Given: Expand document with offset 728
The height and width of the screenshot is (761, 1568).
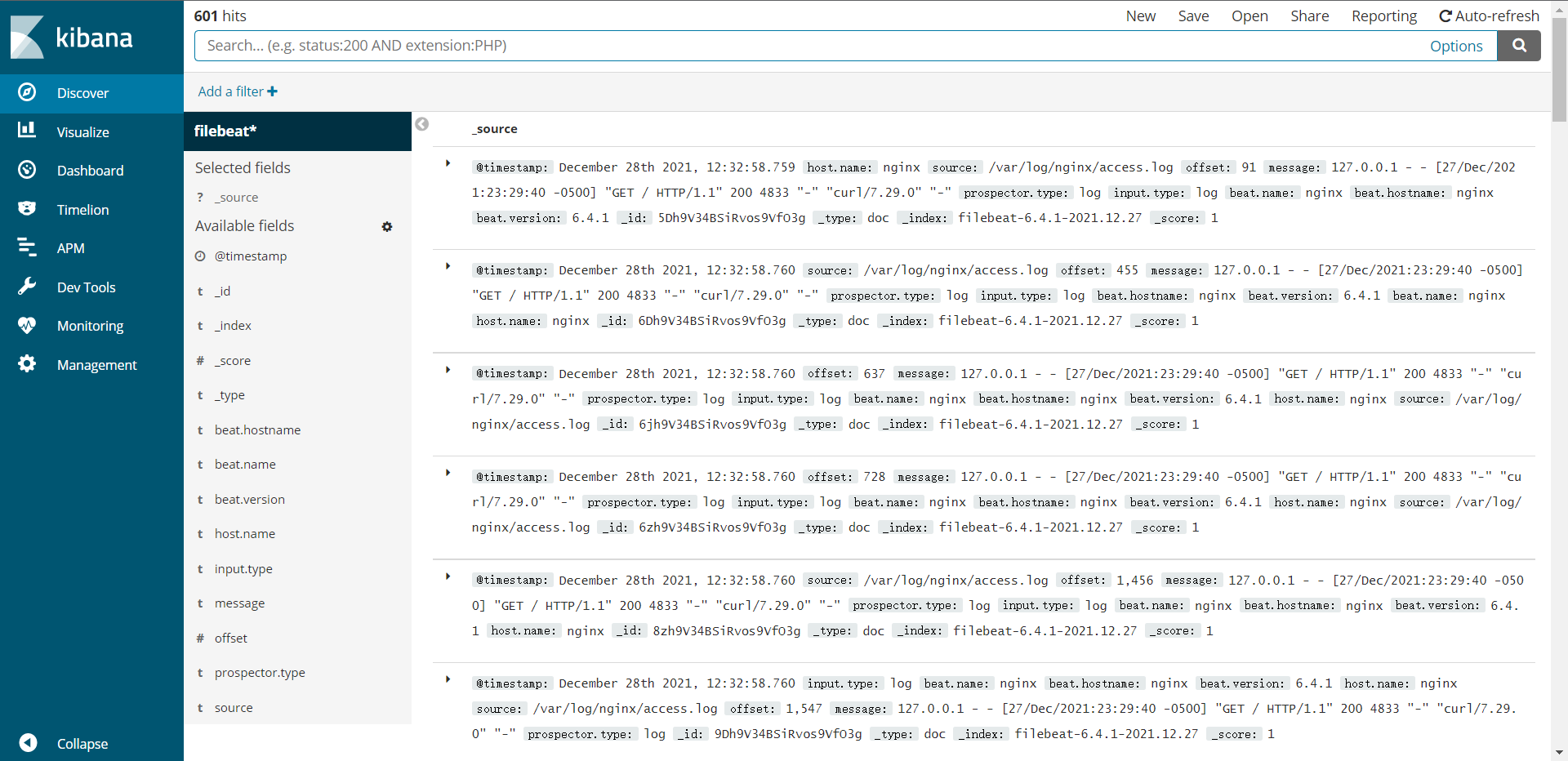Looking at the screenshot, I should pyautogui.click(x=448, y=473).
